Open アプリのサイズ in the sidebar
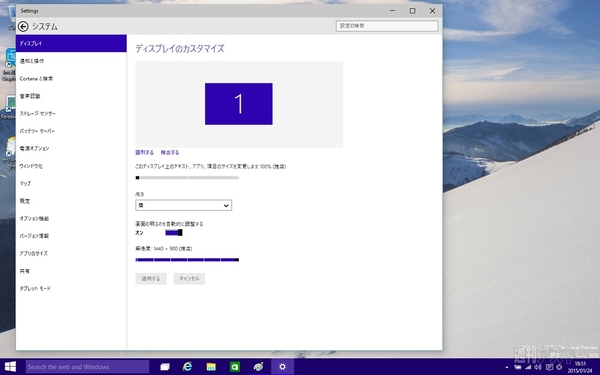Viewport: 600px width, 375px height. (71, 253)
